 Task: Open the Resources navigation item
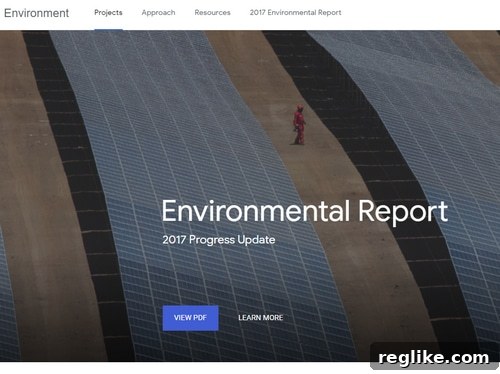212,13
